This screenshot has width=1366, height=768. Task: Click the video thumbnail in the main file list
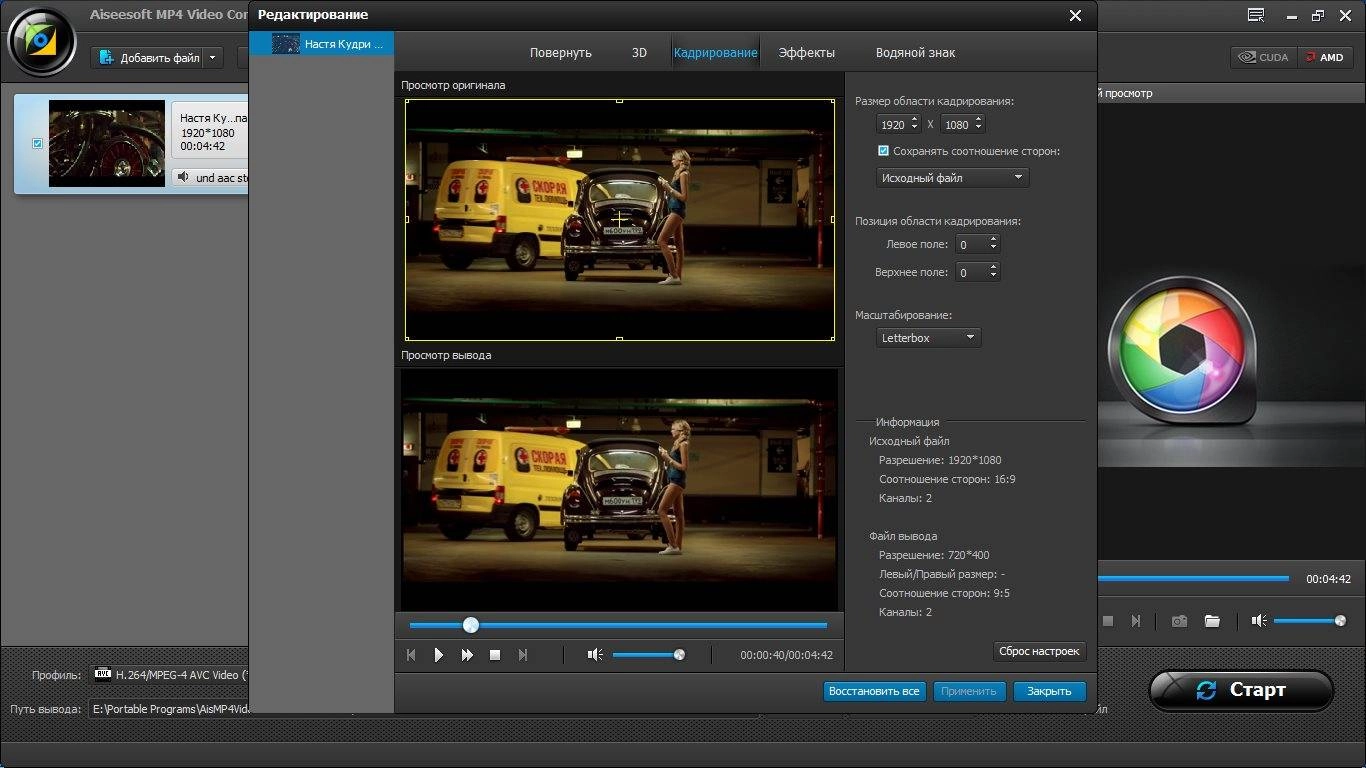tap(106, 143)
